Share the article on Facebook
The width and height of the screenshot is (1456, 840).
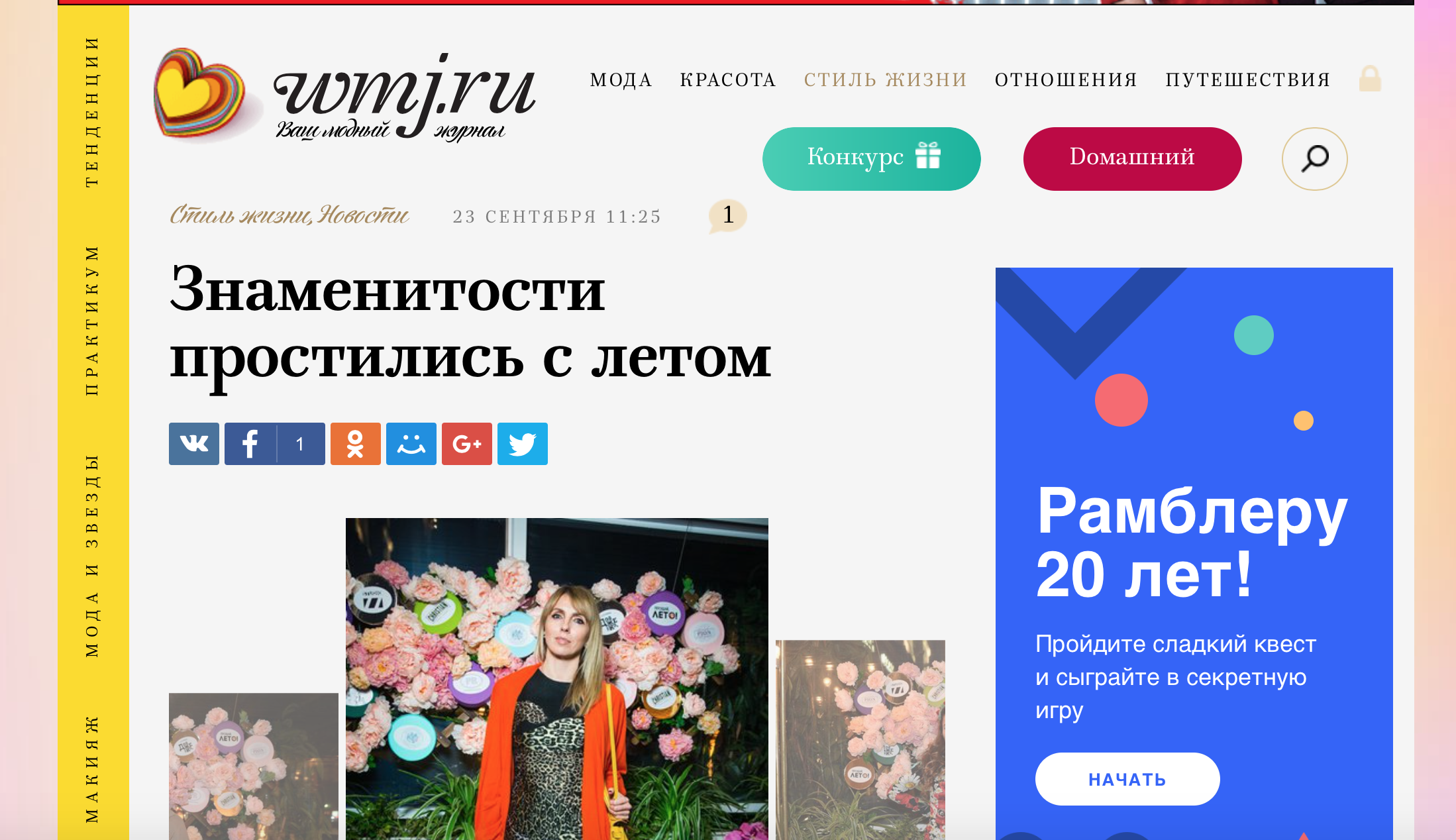tap(275, 444)
